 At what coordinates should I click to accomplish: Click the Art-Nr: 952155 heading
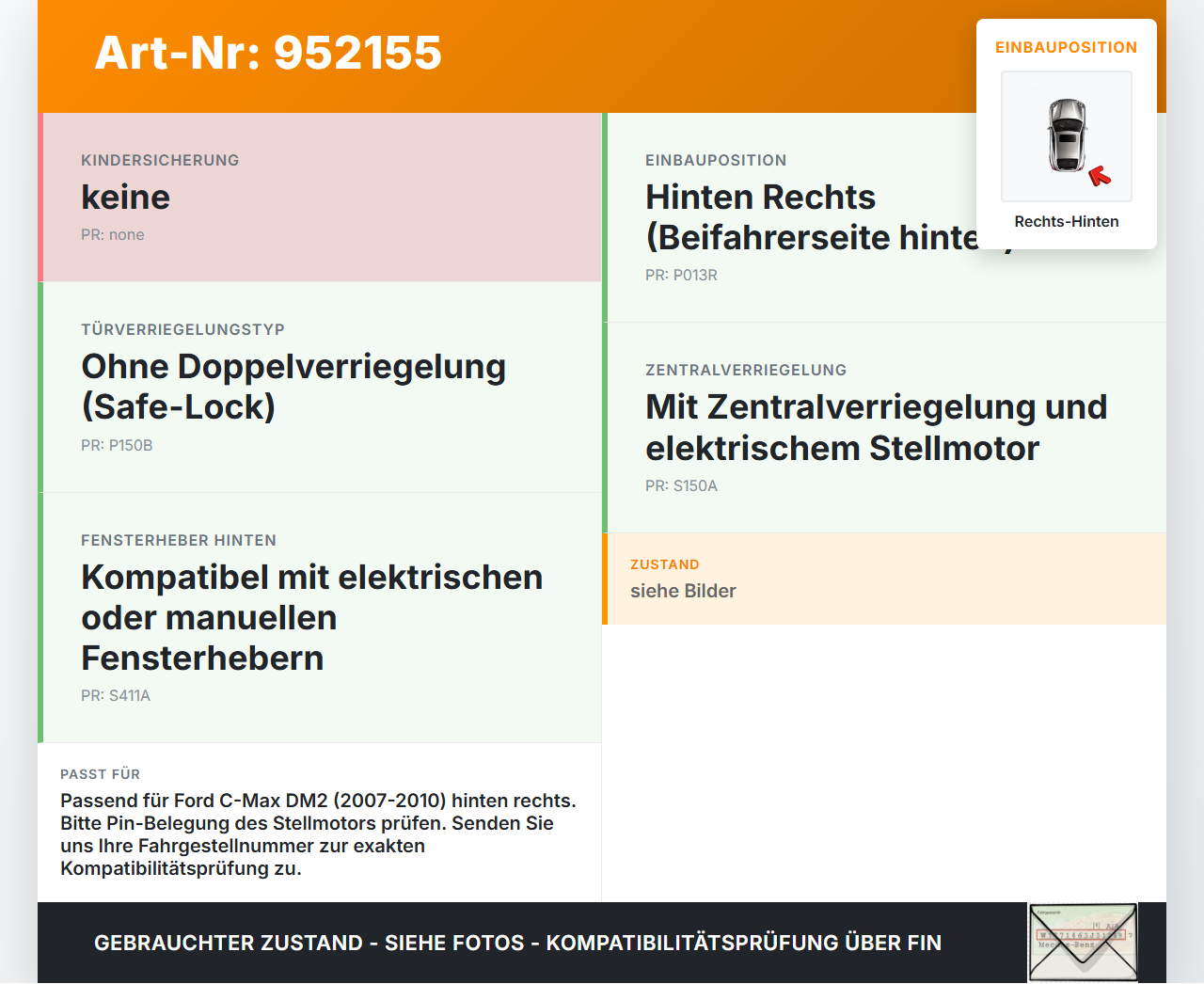pos(268,53)
